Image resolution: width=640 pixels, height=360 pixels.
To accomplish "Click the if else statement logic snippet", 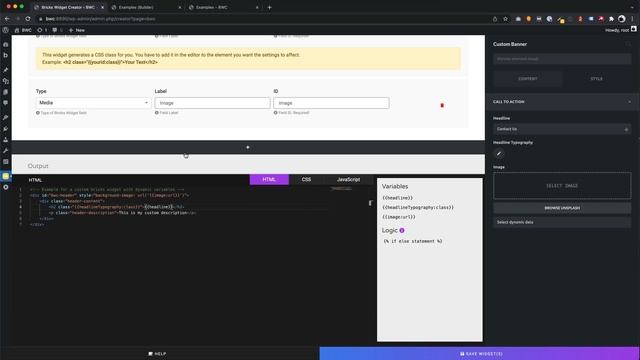I will click(413, 241).
